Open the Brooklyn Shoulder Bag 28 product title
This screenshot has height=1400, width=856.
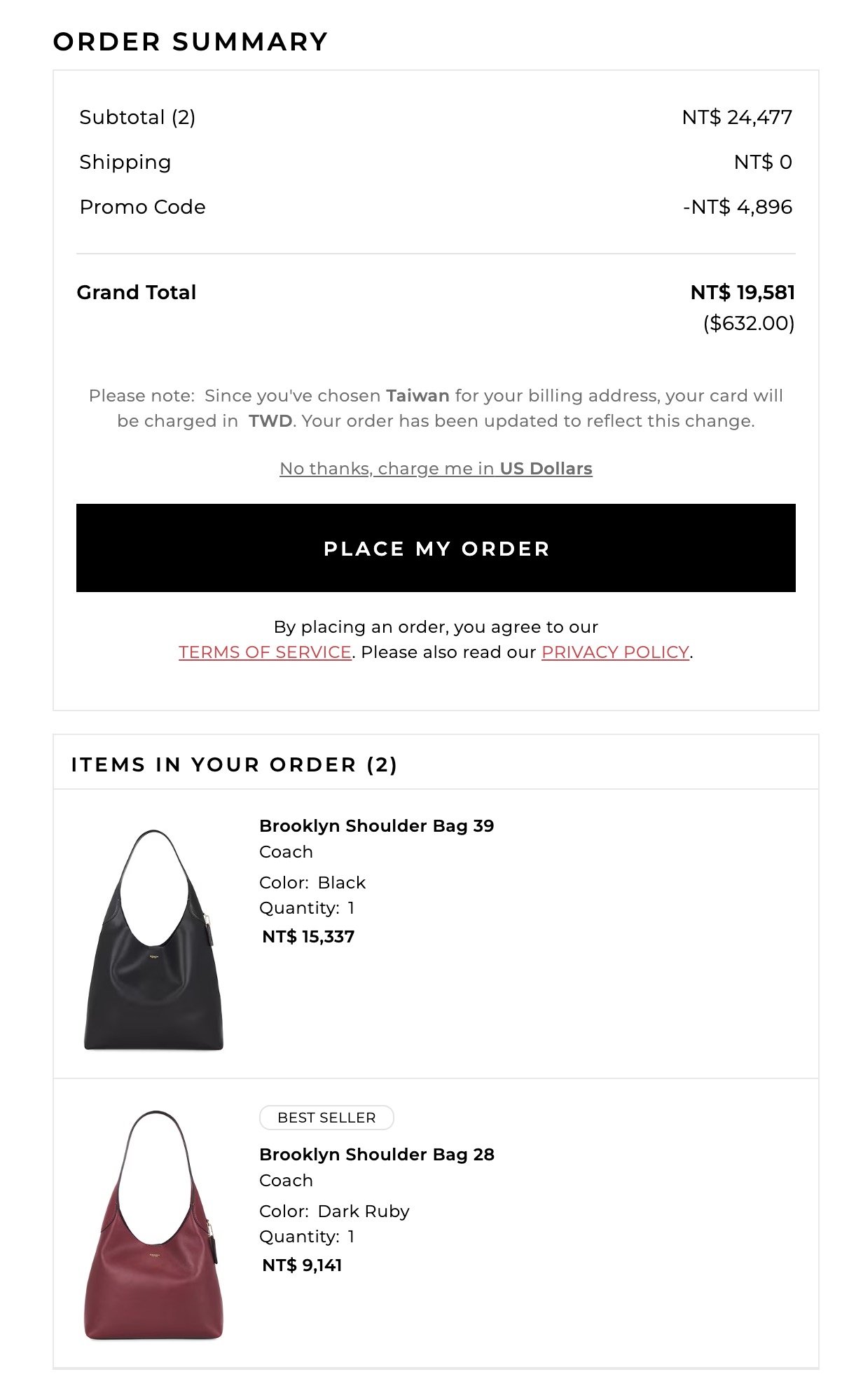point(376,1154)
